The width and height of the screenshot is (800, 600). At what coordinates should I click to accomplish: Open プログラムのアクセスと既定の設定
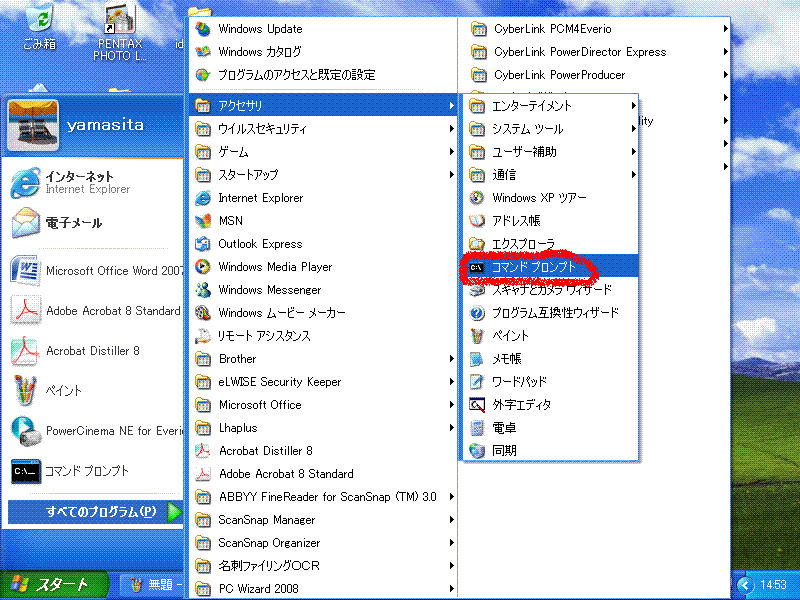point(323,75)
